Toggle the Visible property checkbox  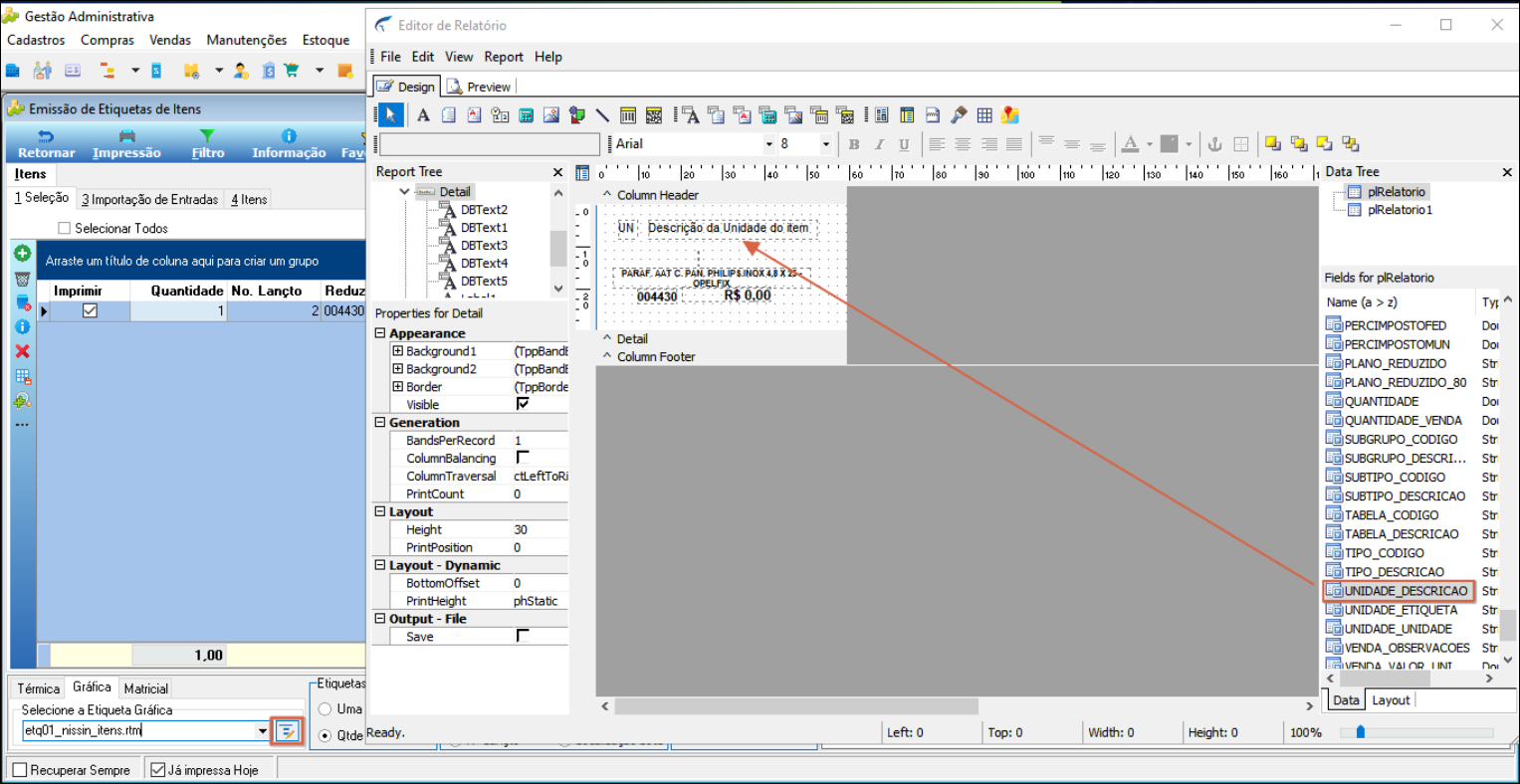coord(523,404)
